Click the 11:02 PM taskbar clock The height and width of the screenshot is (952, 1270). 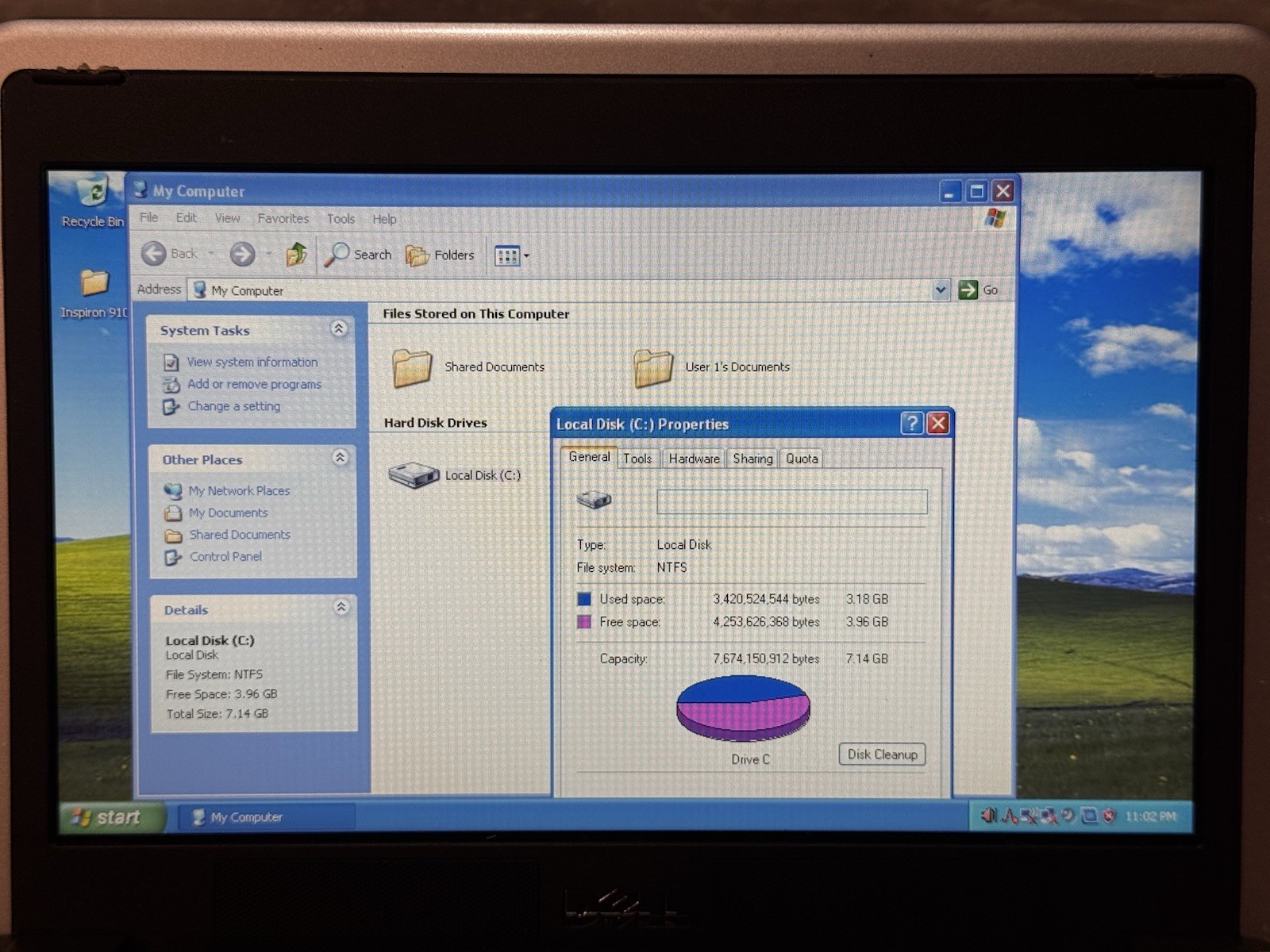(x=1150, y=816)
